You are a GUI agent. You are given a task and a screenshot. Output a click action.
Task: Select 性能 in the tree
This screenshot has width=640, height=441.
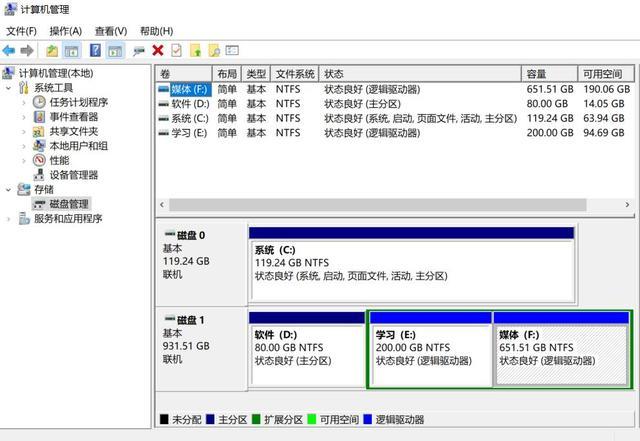59,160
